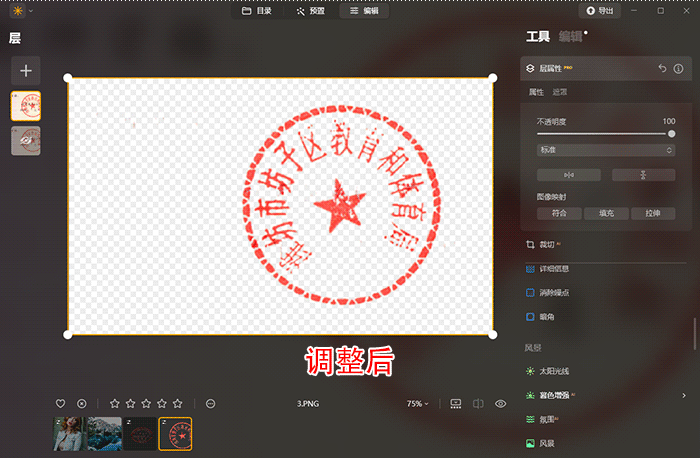Screen dimensions: 700x458
Task: Click the flip vertical button
Action: pos(643,175)
